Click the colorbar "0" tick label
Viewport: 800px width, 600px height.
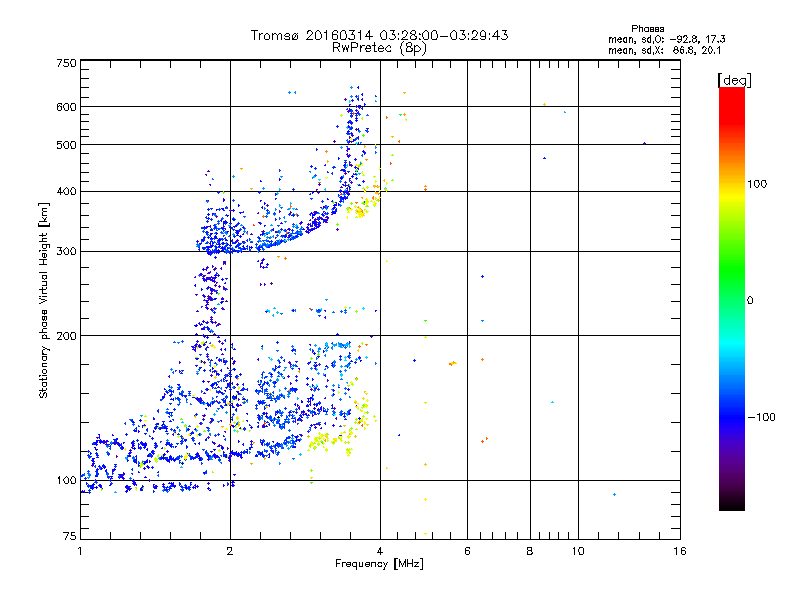750,301
